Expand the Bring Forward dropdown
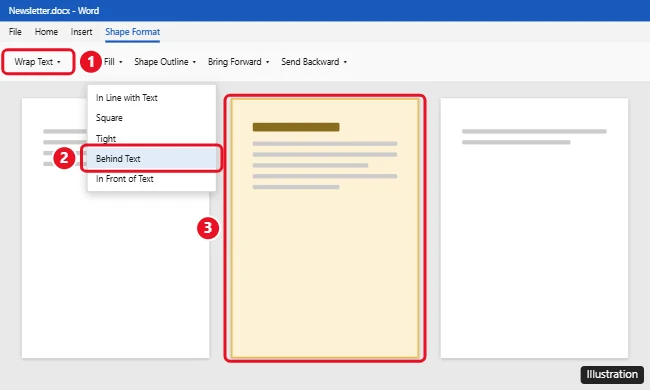 [238, 62]
